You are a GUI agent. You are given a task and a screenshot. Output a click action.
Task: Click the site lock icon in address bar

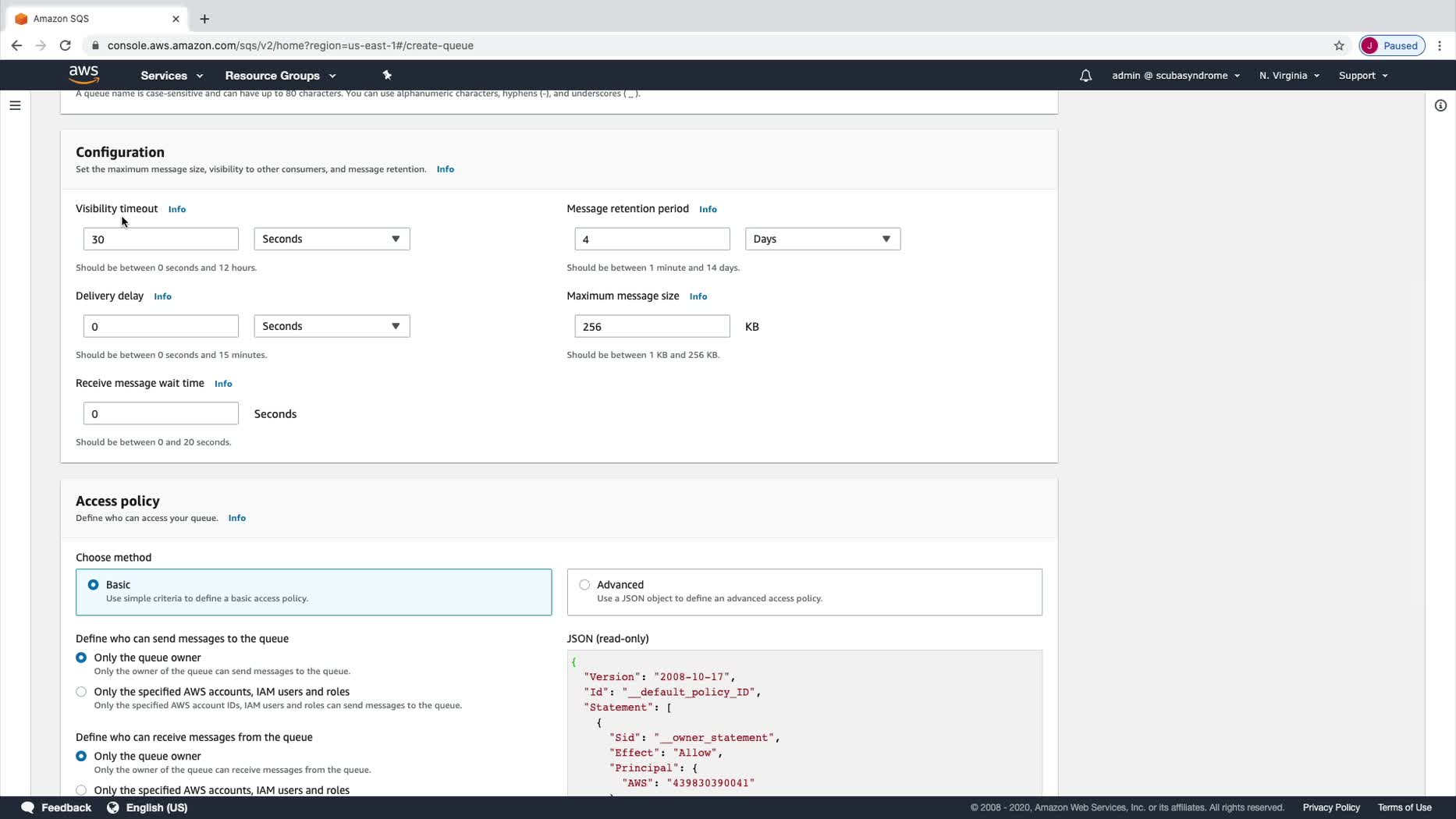(95, 45)
